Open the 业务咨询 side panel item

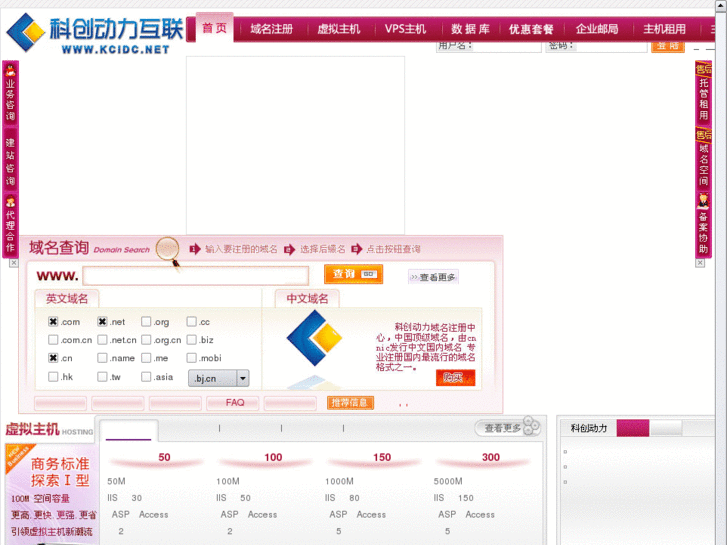click(x=10, y=93)
